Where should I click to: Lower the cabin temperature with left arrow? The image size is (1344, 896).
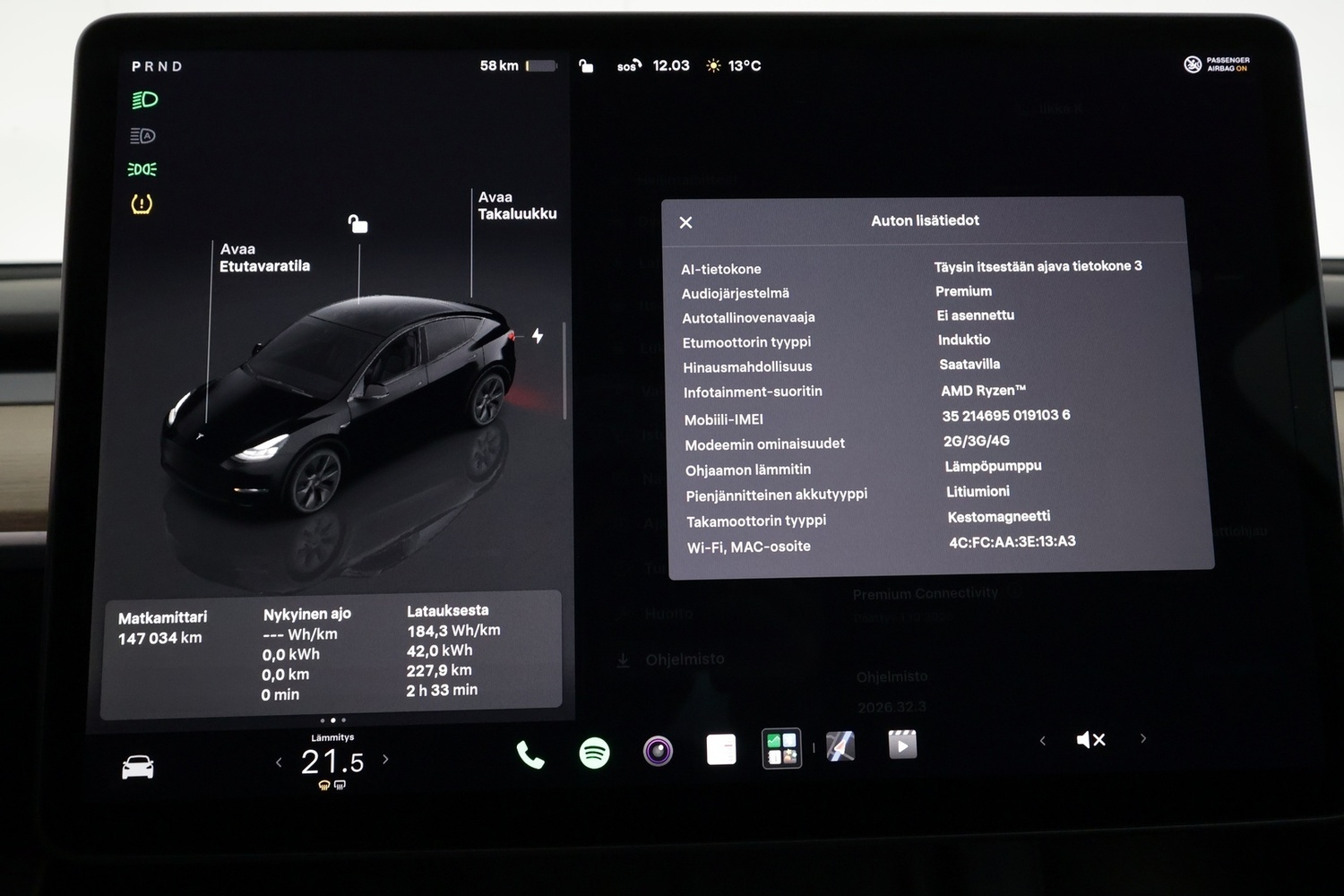(279, 762)
